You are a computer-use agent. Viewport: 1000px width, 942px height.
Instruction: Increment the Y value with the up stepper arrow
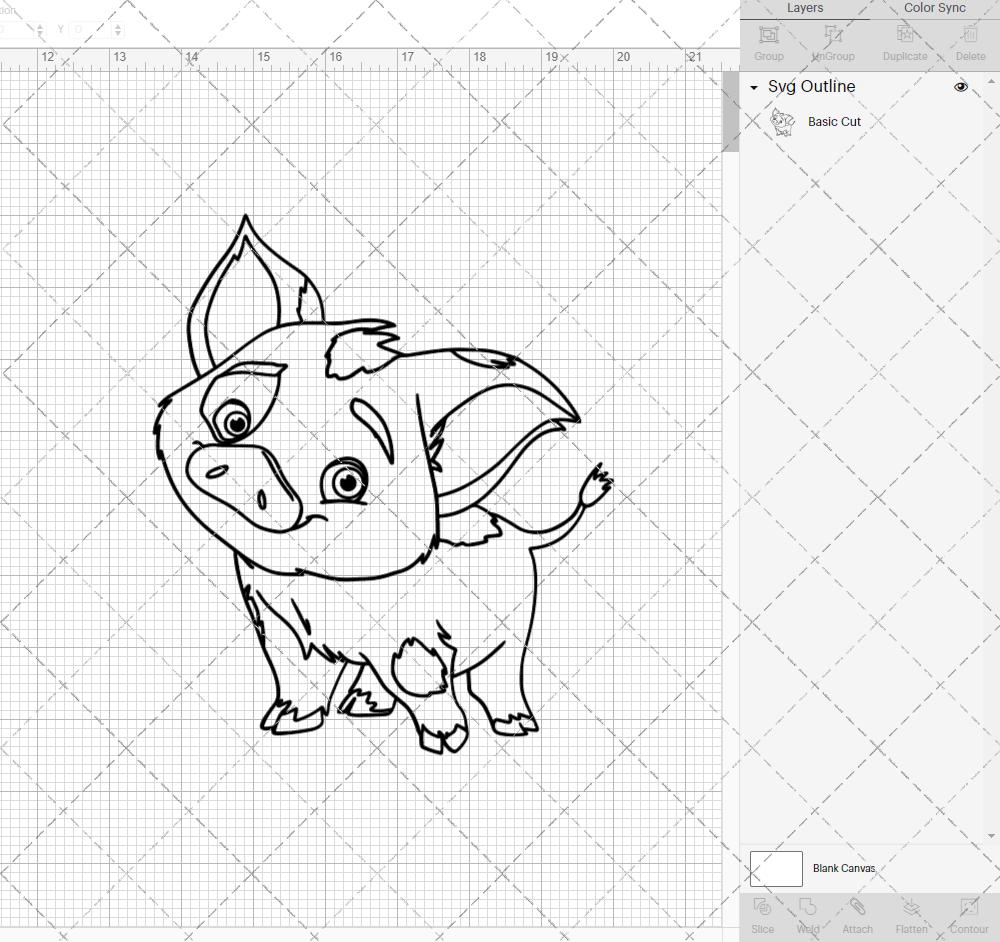click(x=118, y=25)
